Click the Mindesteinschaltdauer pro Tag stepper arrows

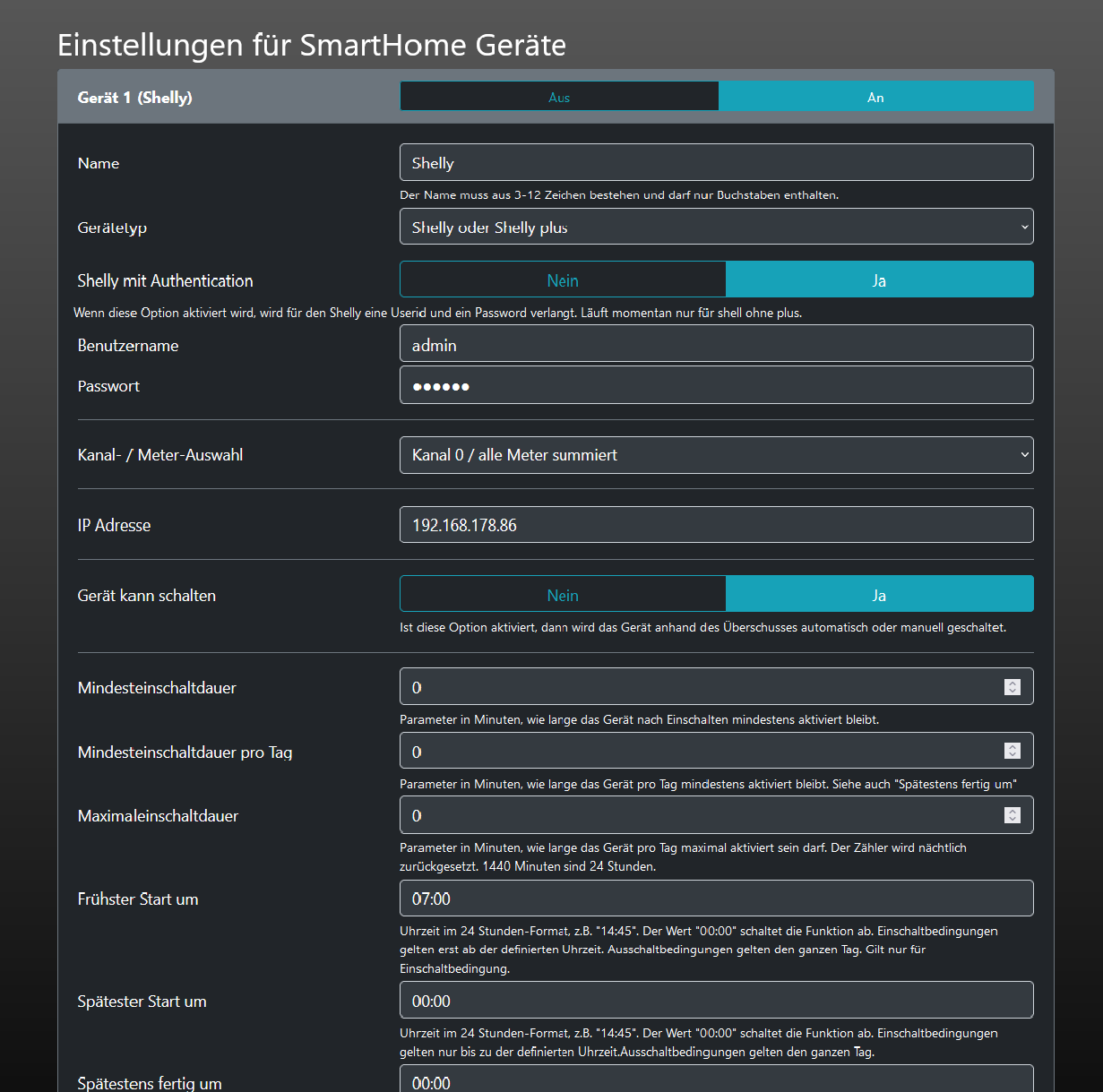(x=1013, y=751)
